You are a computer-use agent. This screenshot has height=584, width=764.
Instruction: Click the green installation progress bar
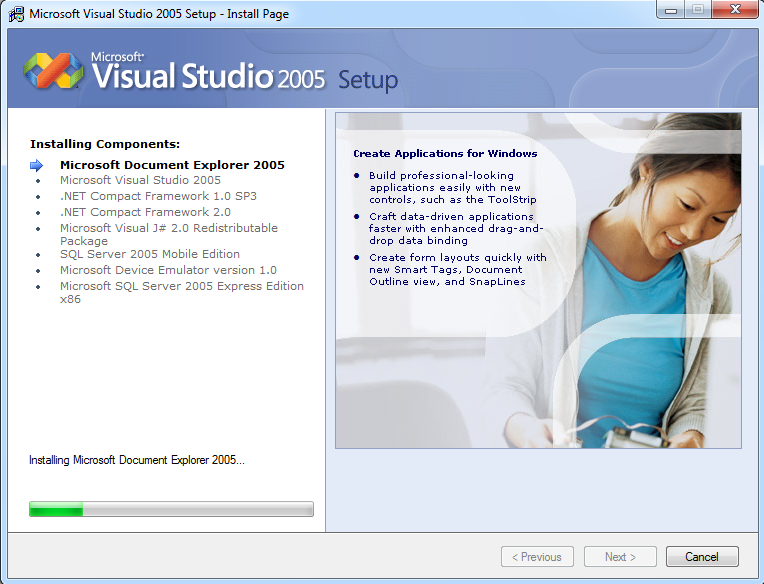pos(171,509)
